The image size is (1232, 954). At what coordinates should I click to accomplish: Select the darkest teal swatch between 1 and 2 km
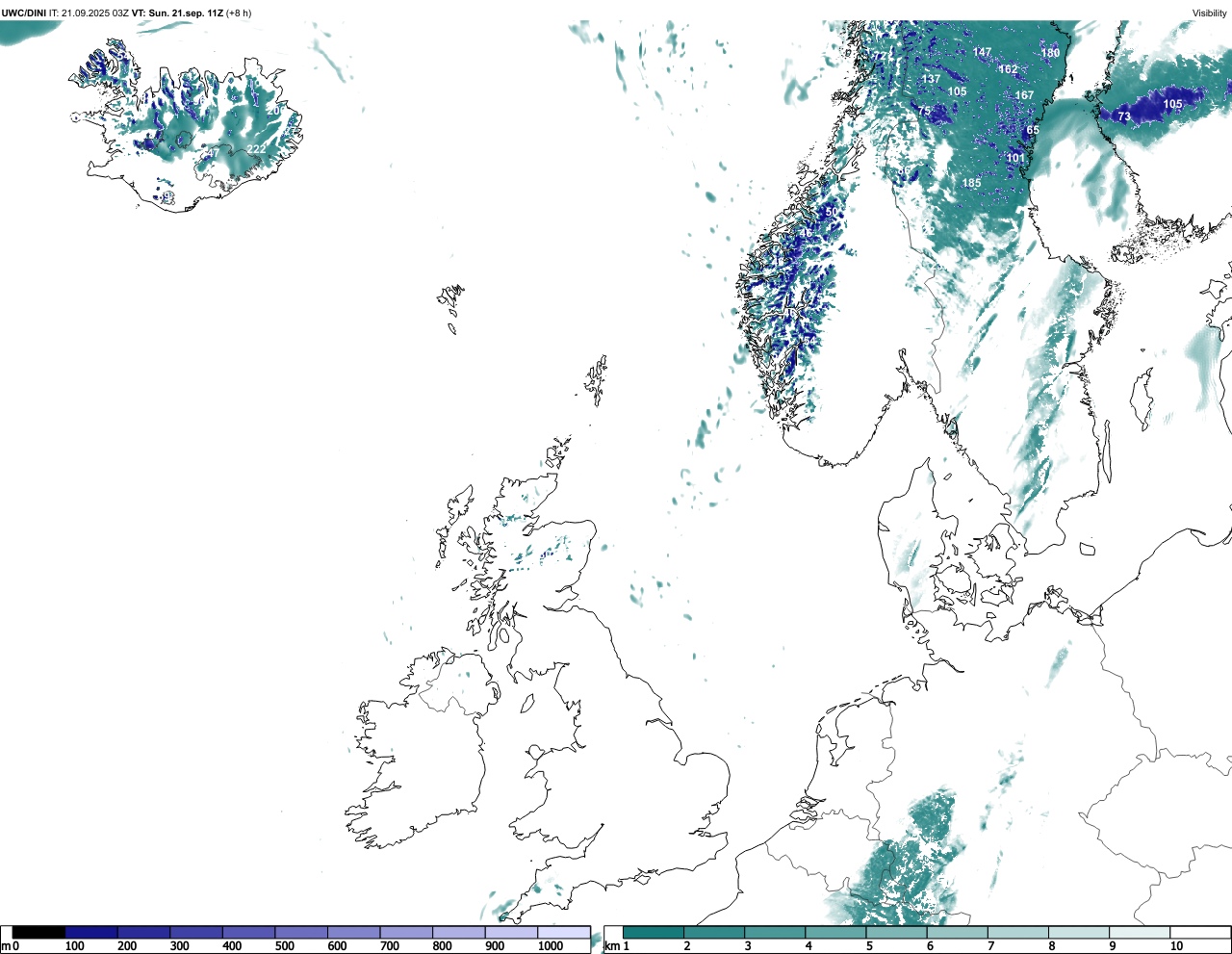click(654, 932)
